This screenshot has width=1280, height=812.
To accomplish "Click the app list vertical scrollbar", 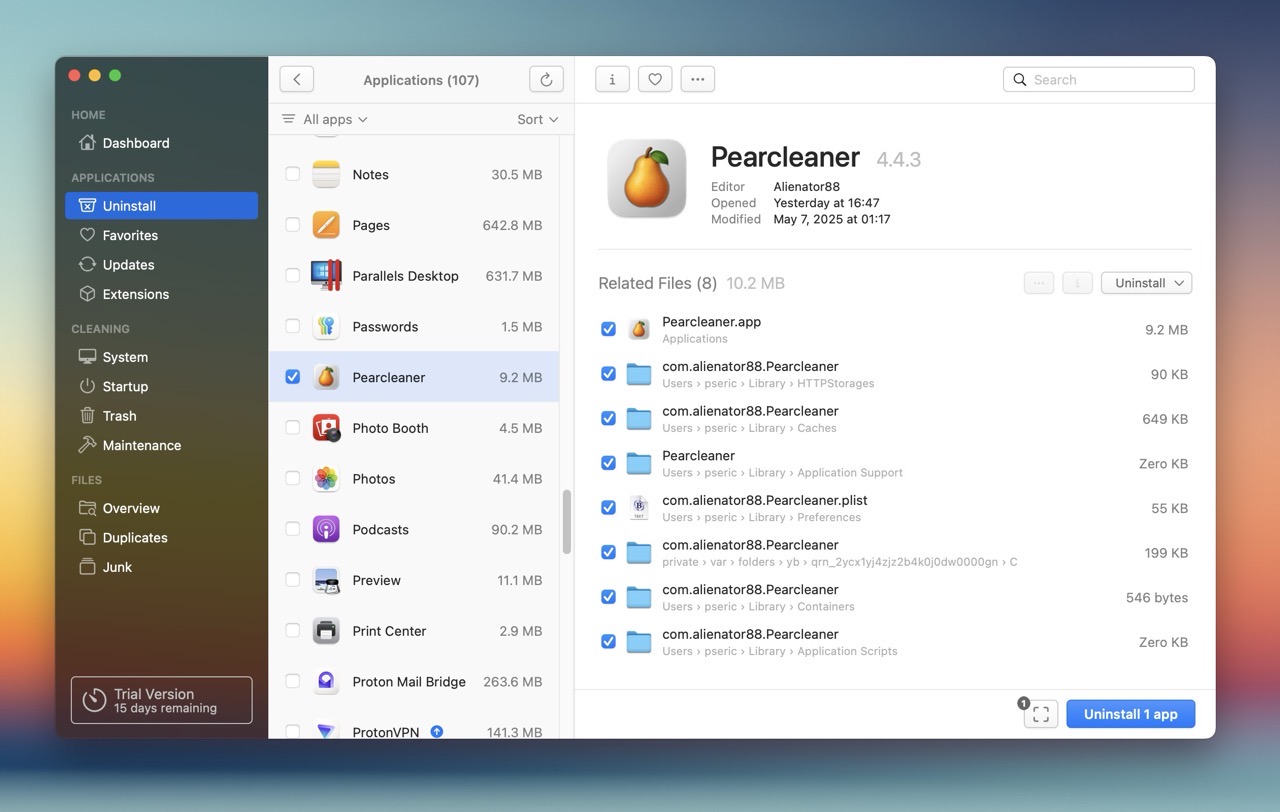I will [x=566, y=521].
